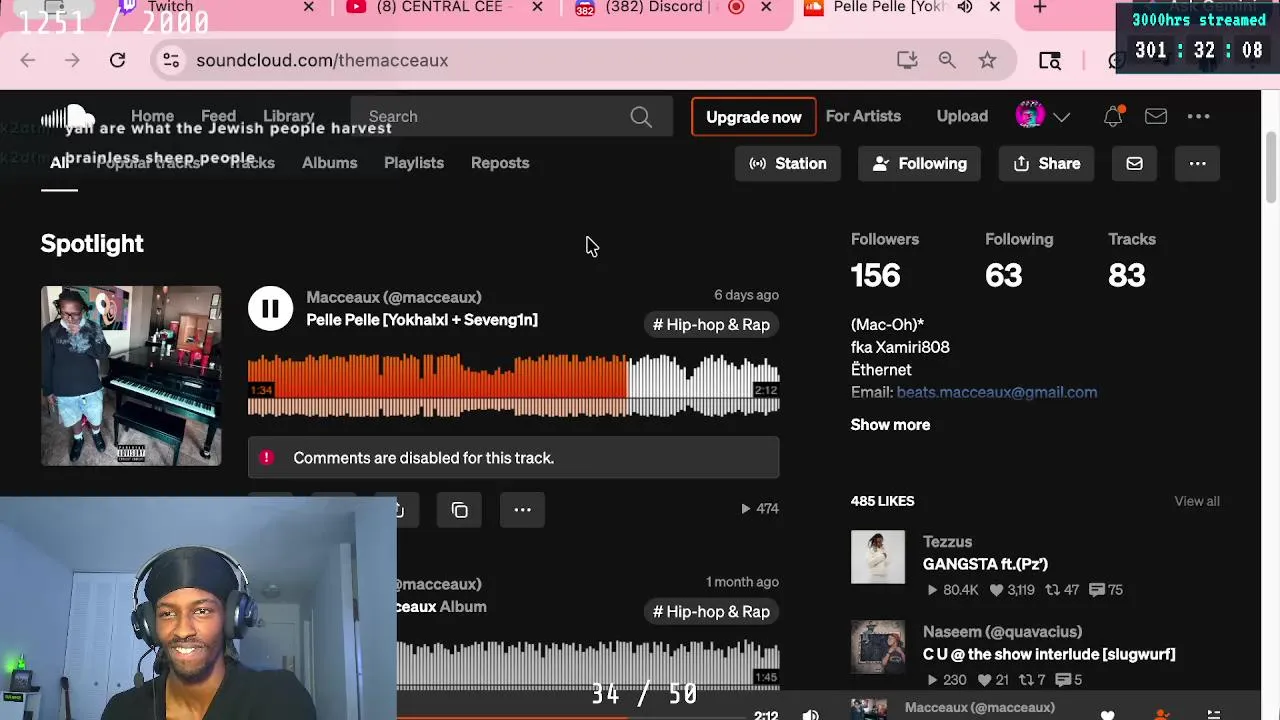Open the messages envelope in header
This screenshot has height=720, width=1280.
point(1156,117)
